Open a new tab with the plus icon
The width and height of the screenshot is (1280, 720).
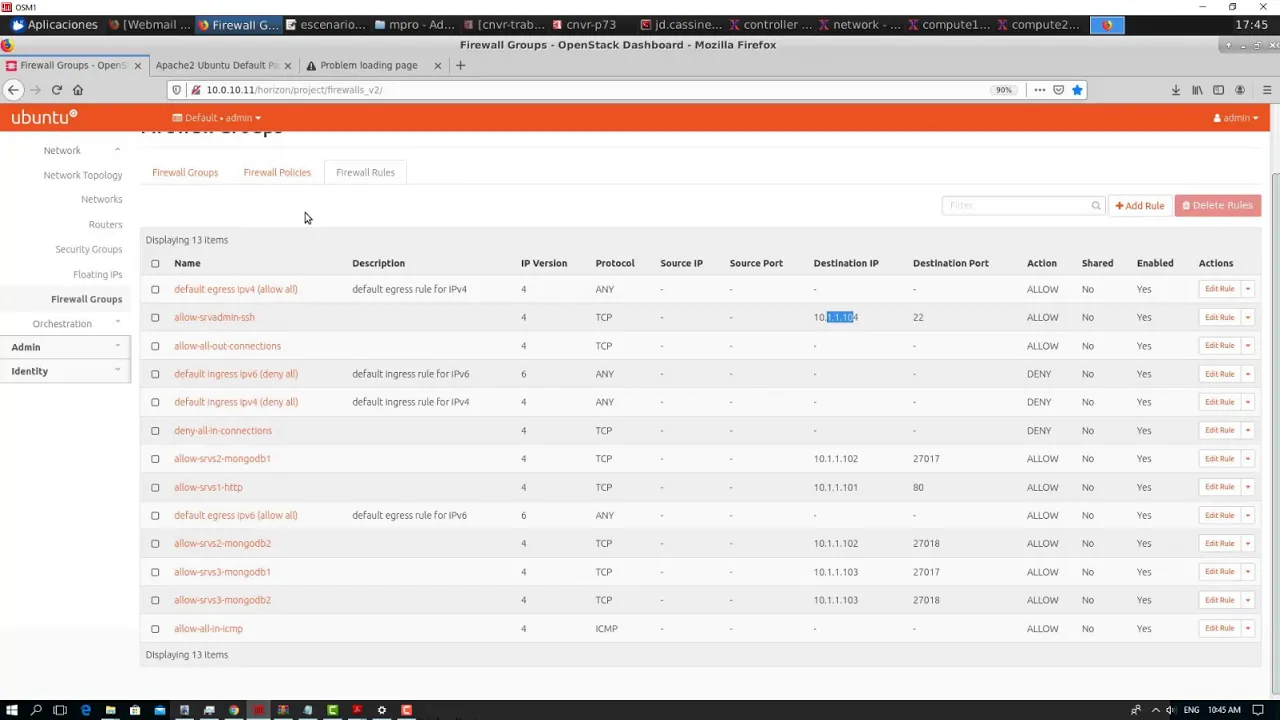point(460,65)
